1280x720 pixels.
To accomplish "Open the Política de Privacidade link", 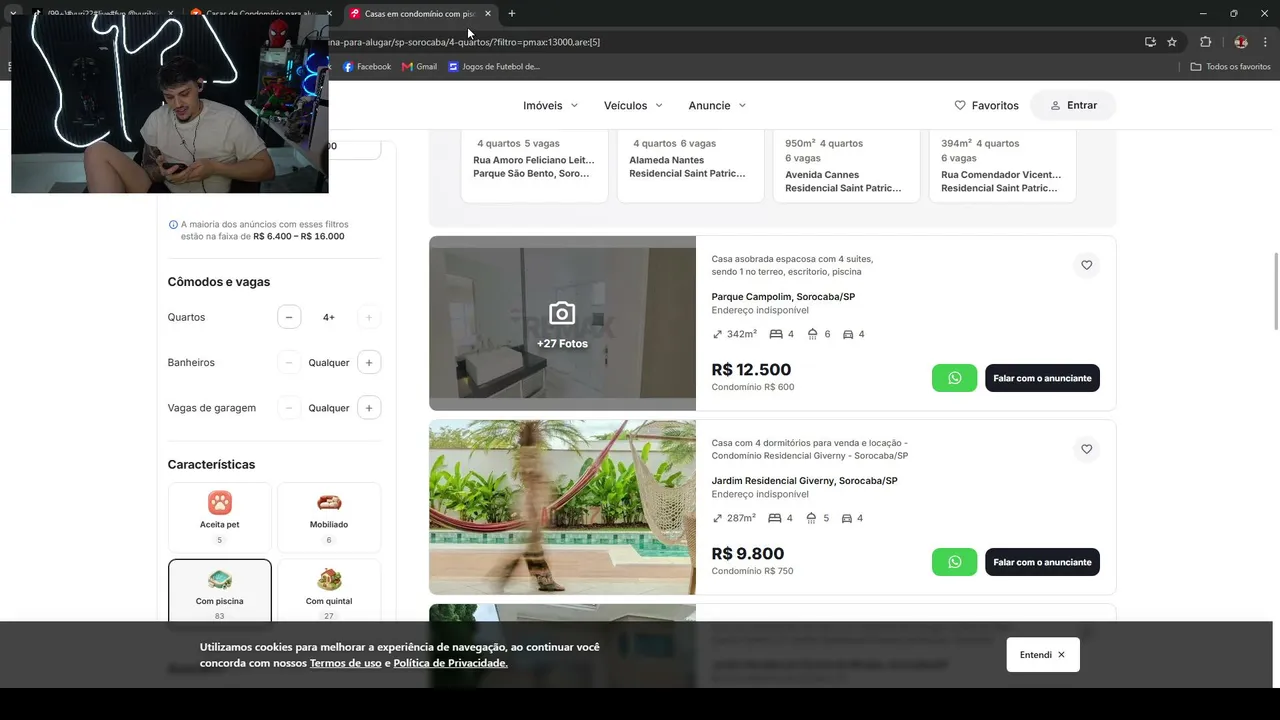I will [x=450, y=663].
